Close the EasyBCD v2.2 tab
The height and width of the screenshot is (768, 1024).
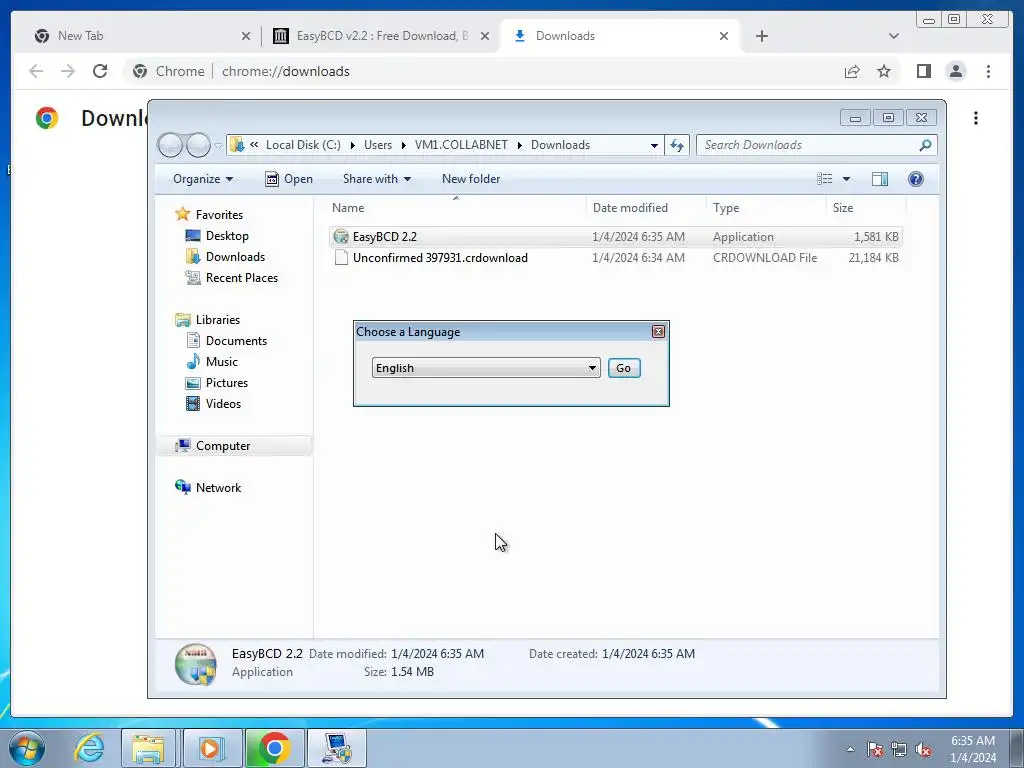485,36
